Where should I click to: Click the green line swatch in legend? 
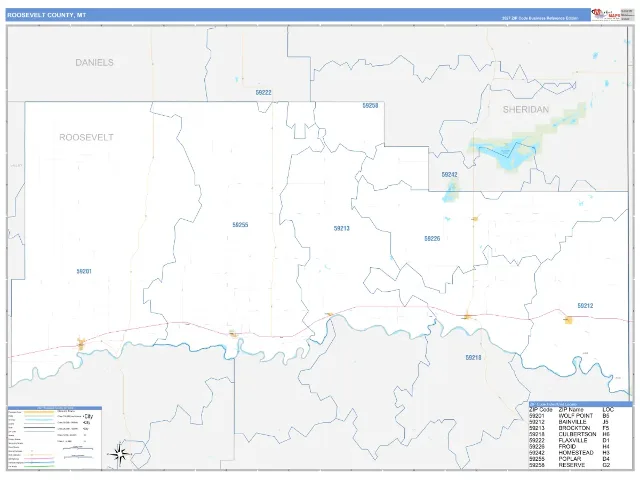click(x=39, y=466)
